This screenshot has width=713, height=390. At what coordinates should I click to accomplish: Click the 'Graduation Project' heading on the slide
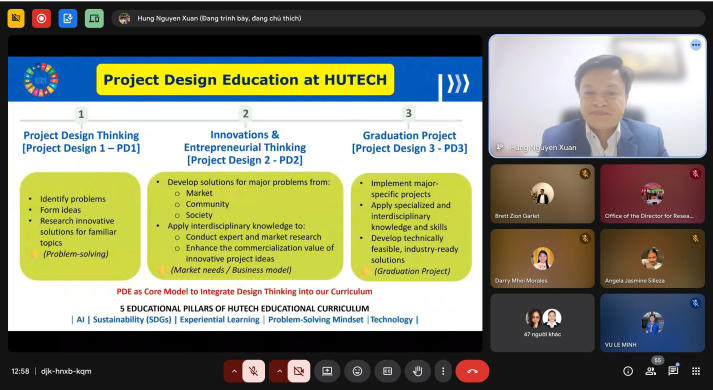tap(409, 135)
